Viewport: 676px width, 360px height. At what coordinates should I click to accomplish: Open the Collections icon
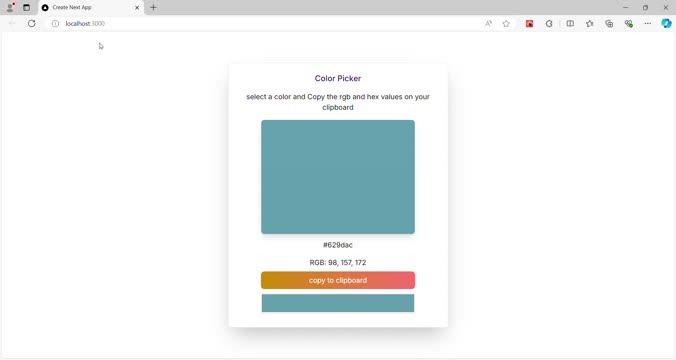609,24
